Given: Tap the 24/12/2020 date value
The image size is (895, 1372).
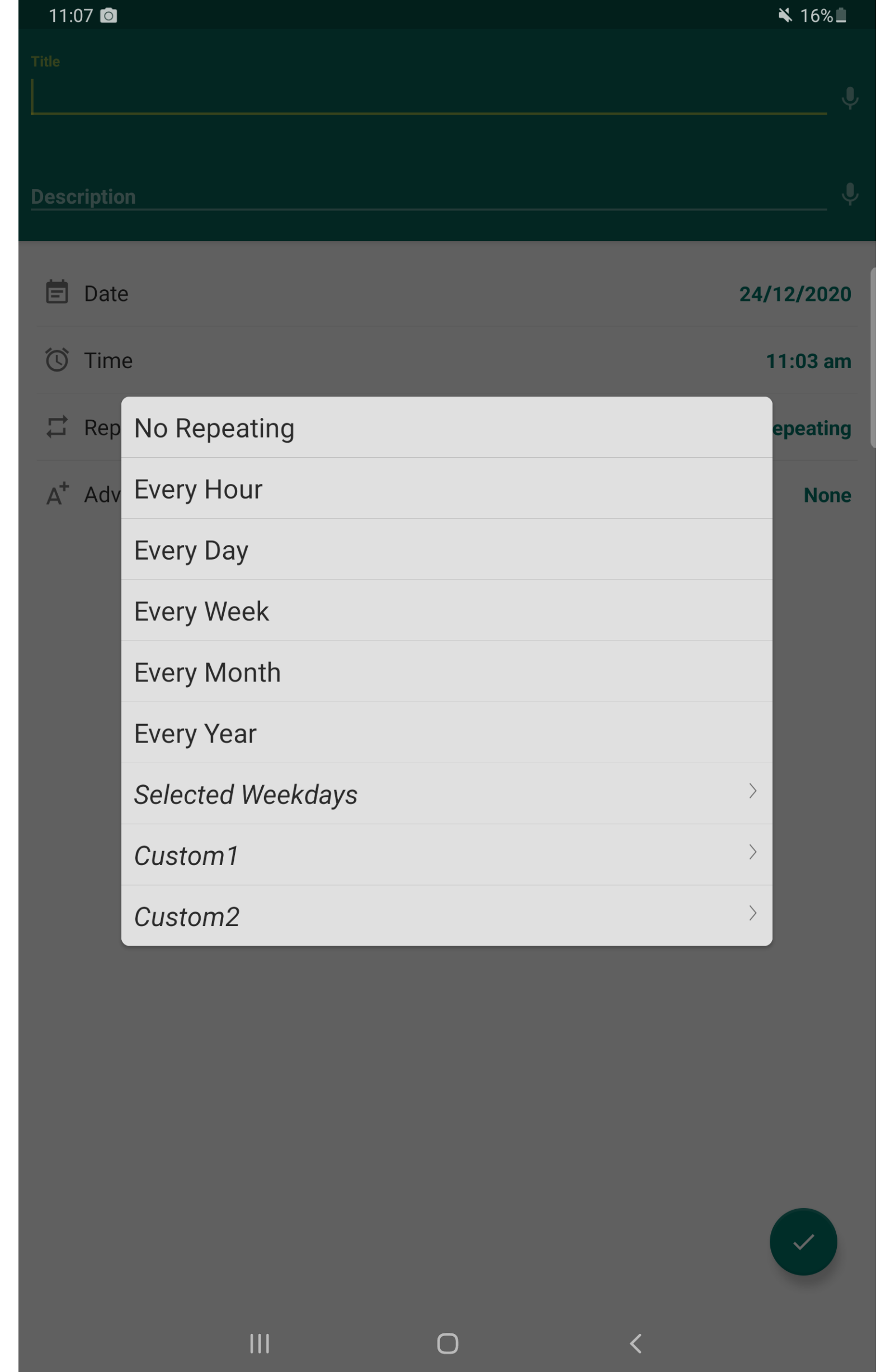Looking at the screenshot, I should click(795, 294).
